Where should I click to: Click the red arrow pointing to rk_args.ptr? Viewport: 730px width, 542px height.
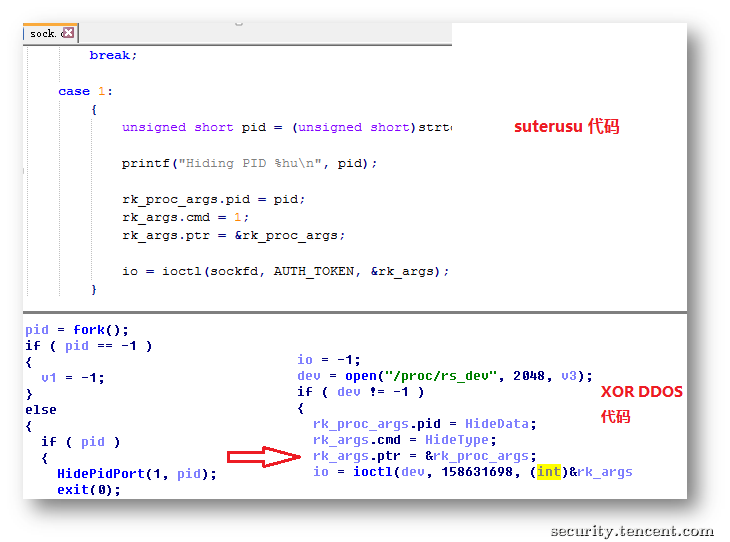[x=264, y=457]
